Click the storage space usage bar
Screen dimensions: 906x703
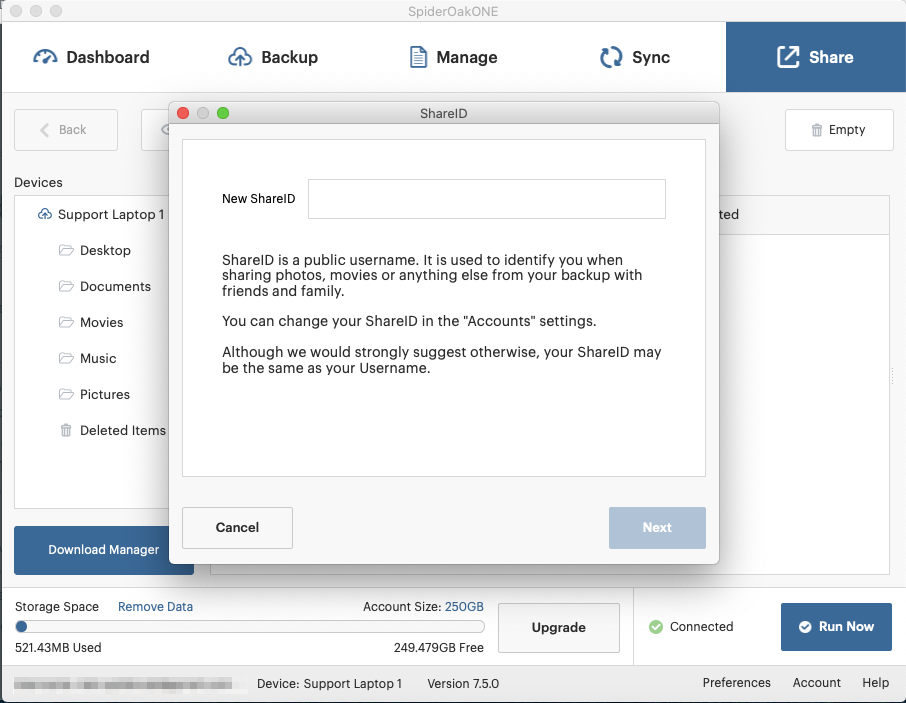tap(250, 627)
